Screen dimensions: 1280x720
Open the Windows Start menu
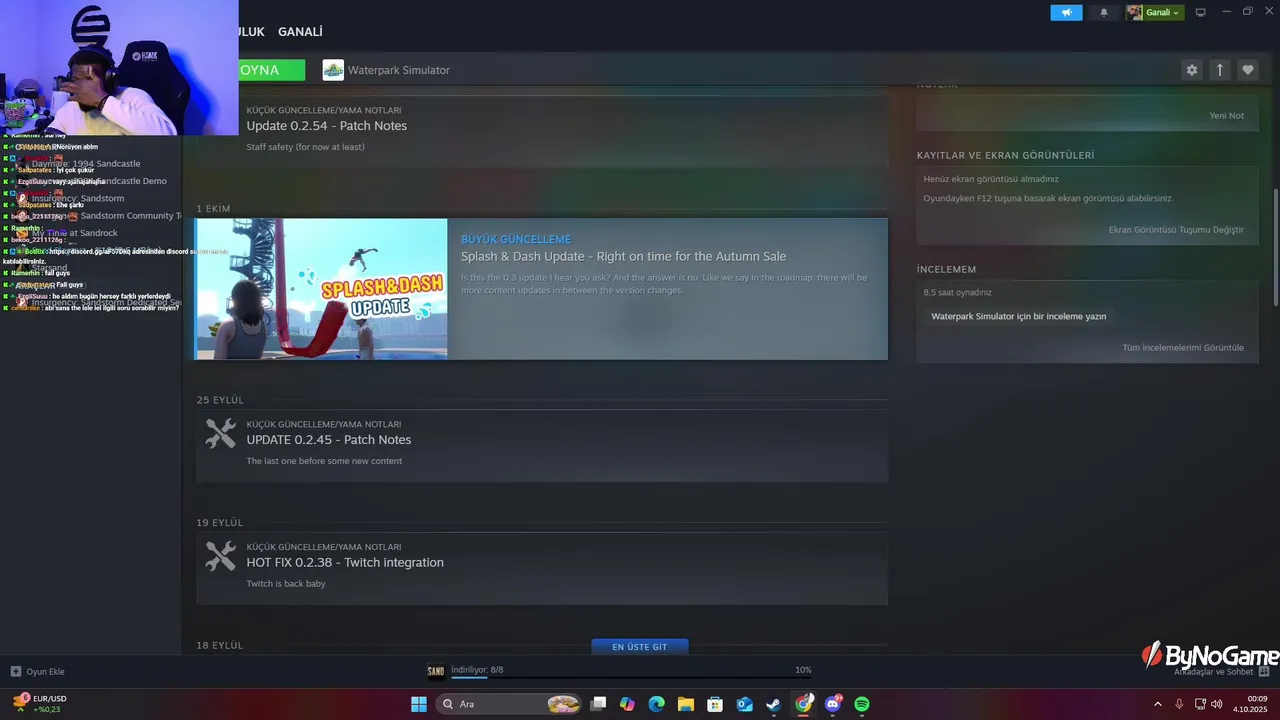click(x=419, y=704)
